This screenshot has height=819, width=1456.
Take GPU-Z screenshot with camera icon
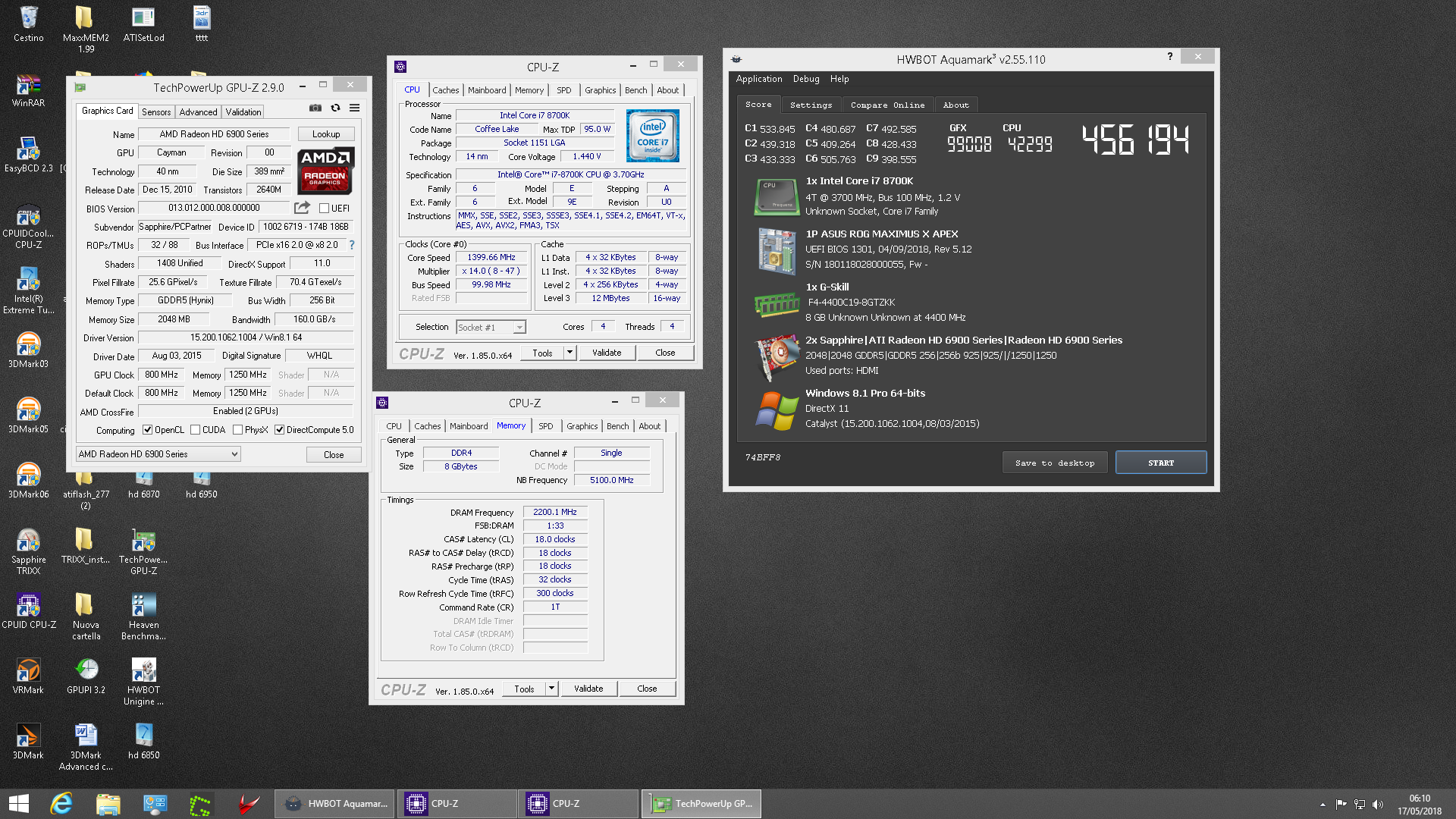coord(315,108)
